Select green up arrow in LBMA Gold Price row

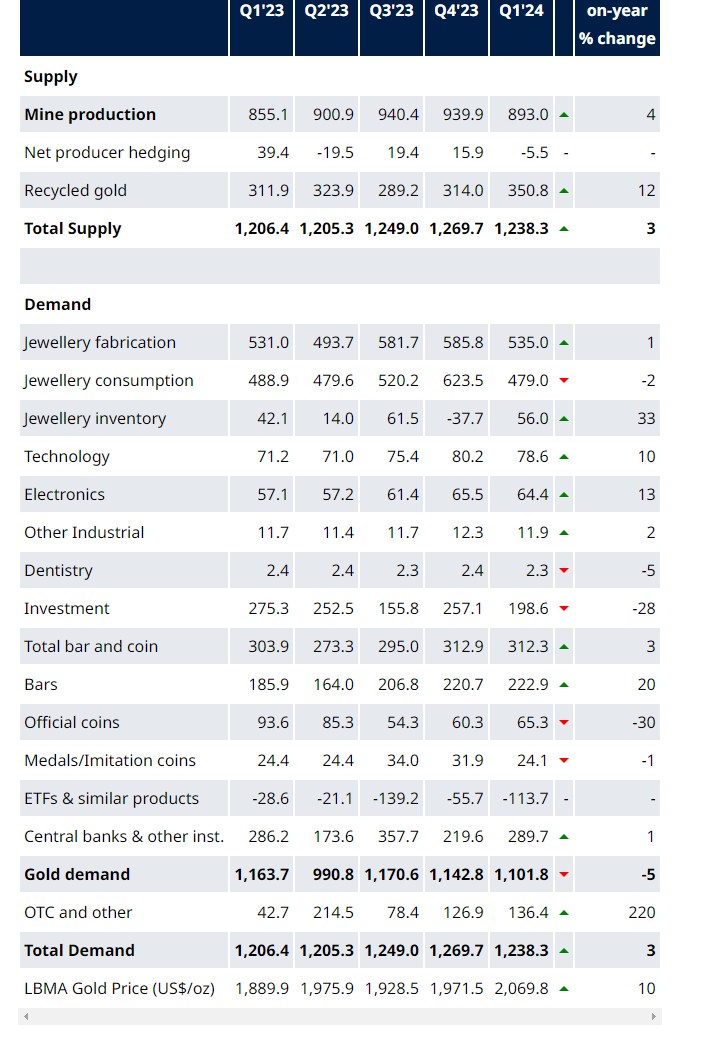coord(564,989)
